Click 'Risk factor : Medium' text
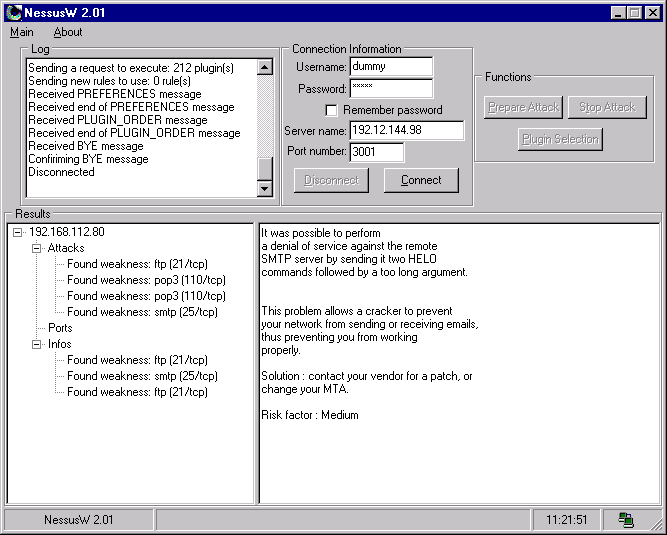This screenshot has width=667, height=535. click(310, 415)
